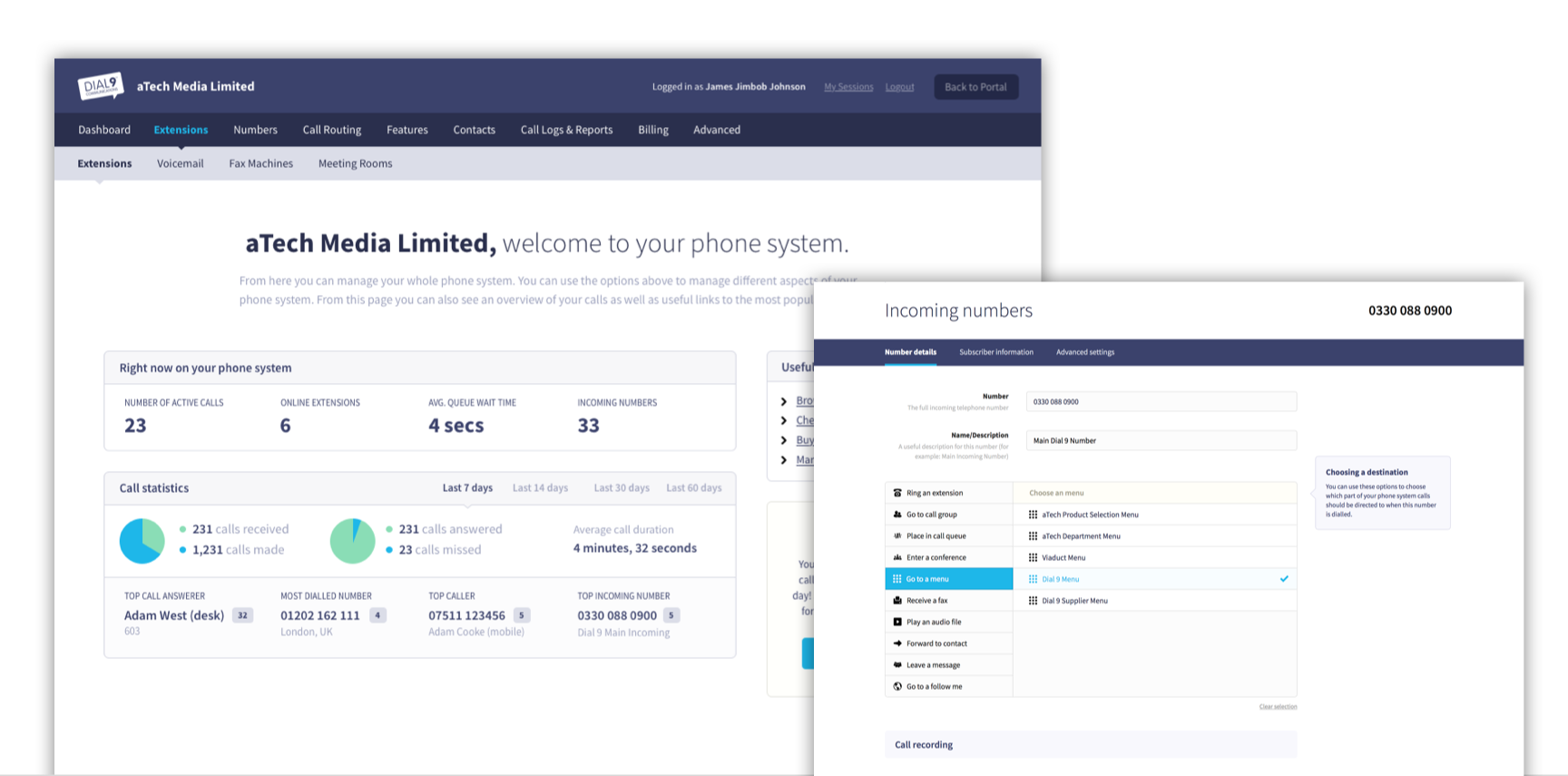Show call statistics for Last 14 days
Viewport: 1568px width, 776px height.
coord(540,488)
